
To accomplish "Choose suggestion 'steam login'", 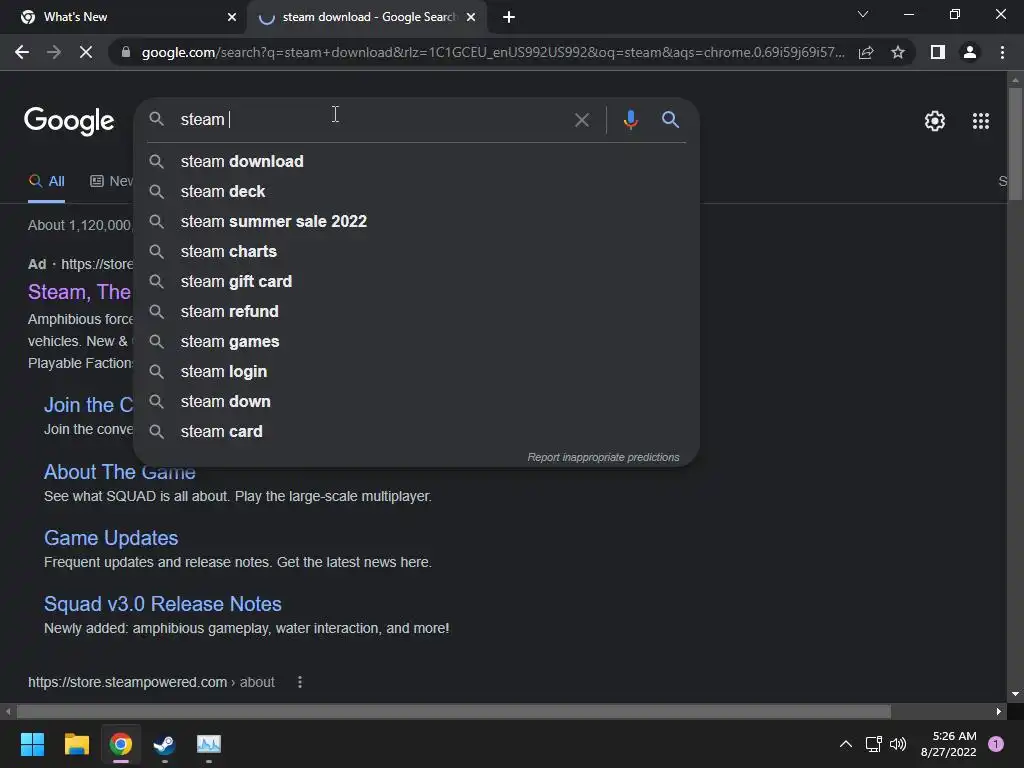I will coord(417,372).
